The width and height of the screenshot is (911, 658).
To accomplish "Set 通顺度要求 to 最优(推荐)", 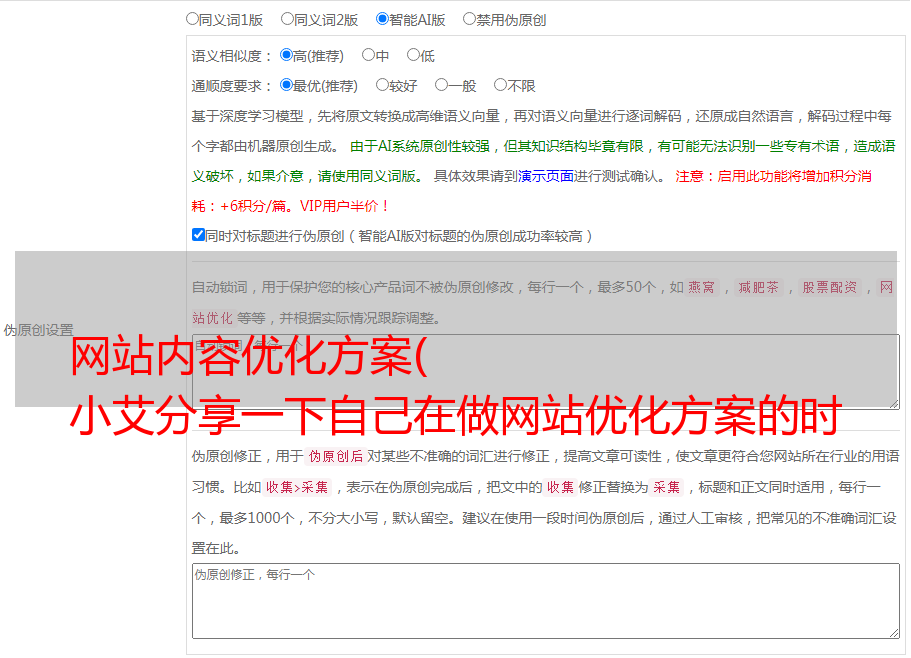I will click(286, 85).
